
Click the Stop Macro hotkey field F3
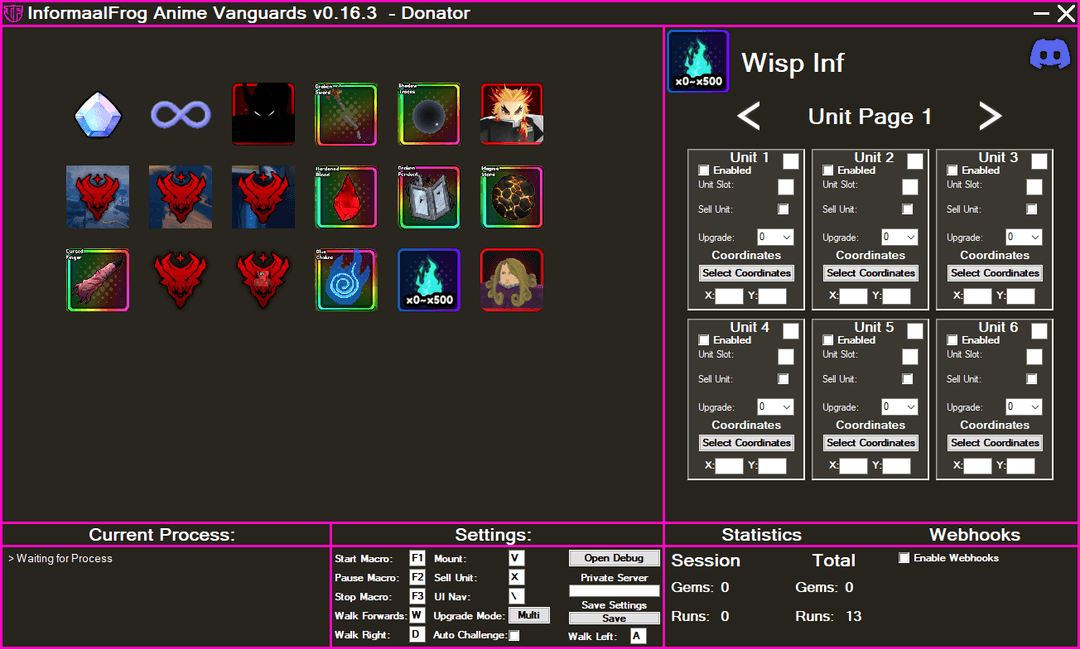coord(417,596)
